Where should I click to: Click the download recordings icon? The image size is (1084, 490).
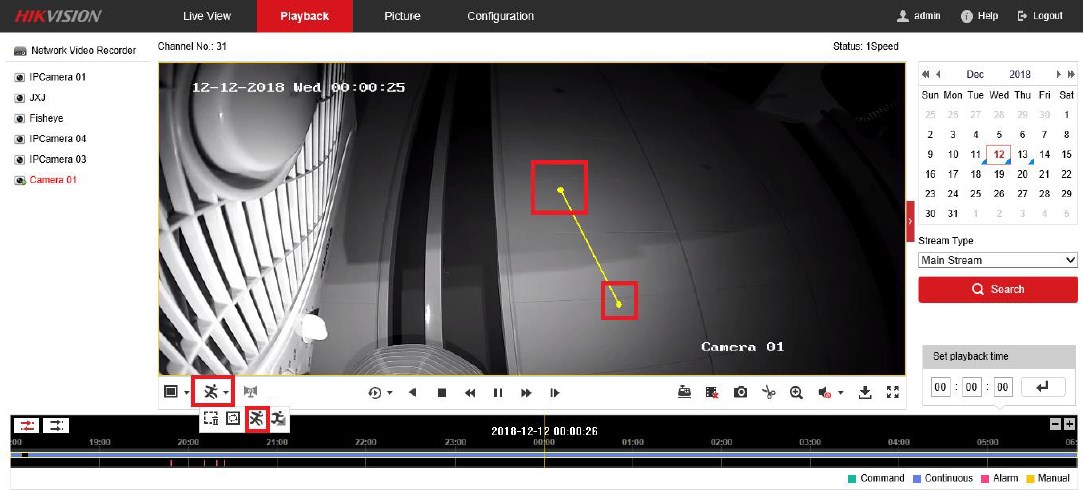866,393
